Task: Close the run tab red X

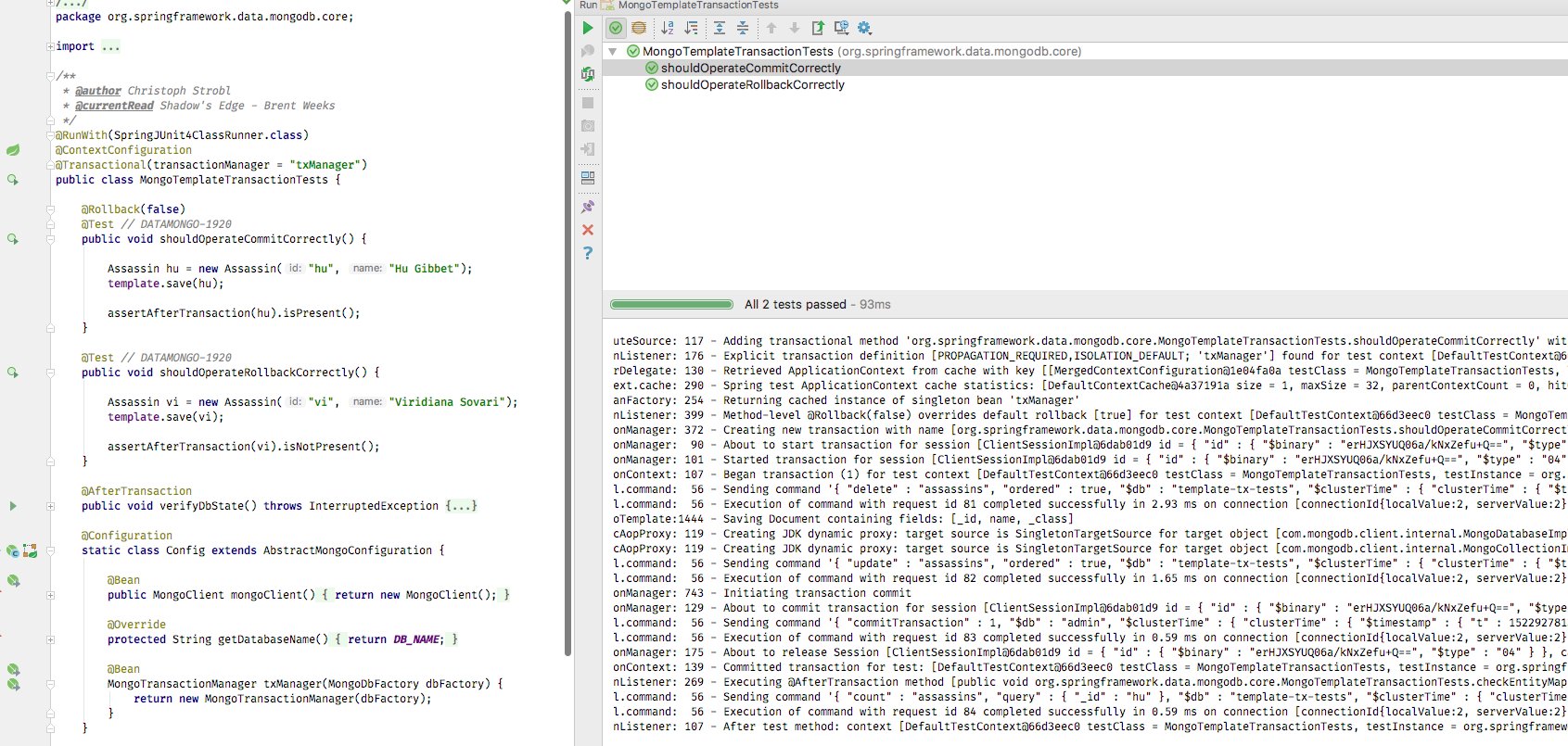Action: (x=588, y=230)
